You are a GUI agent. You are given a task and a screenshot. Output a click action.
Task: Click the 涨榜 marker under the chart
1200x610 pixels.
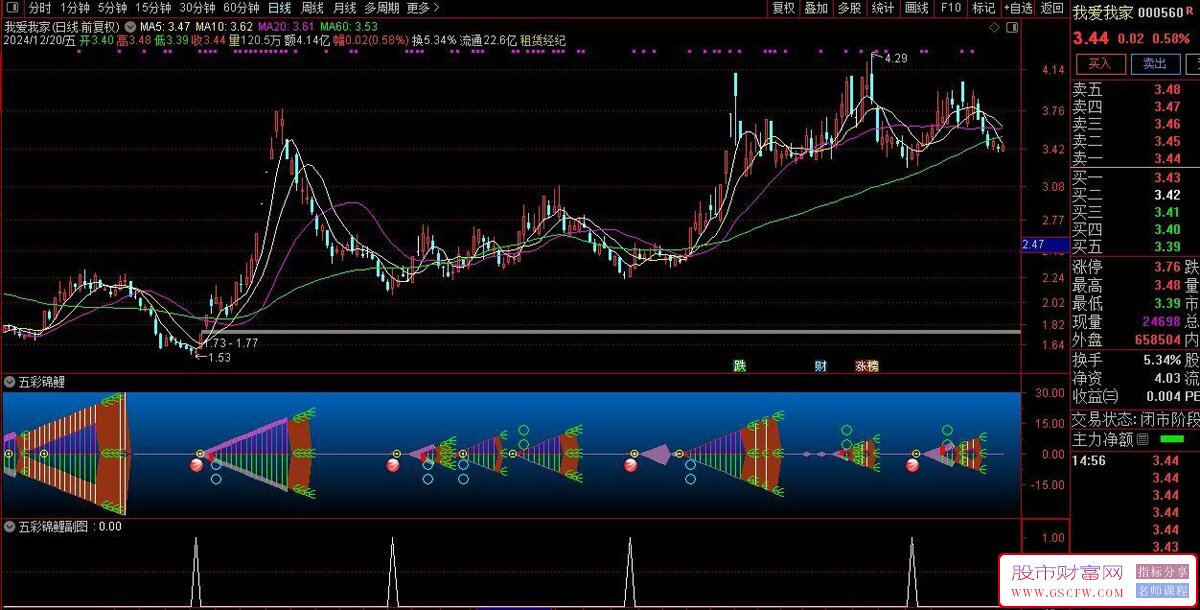866,366
